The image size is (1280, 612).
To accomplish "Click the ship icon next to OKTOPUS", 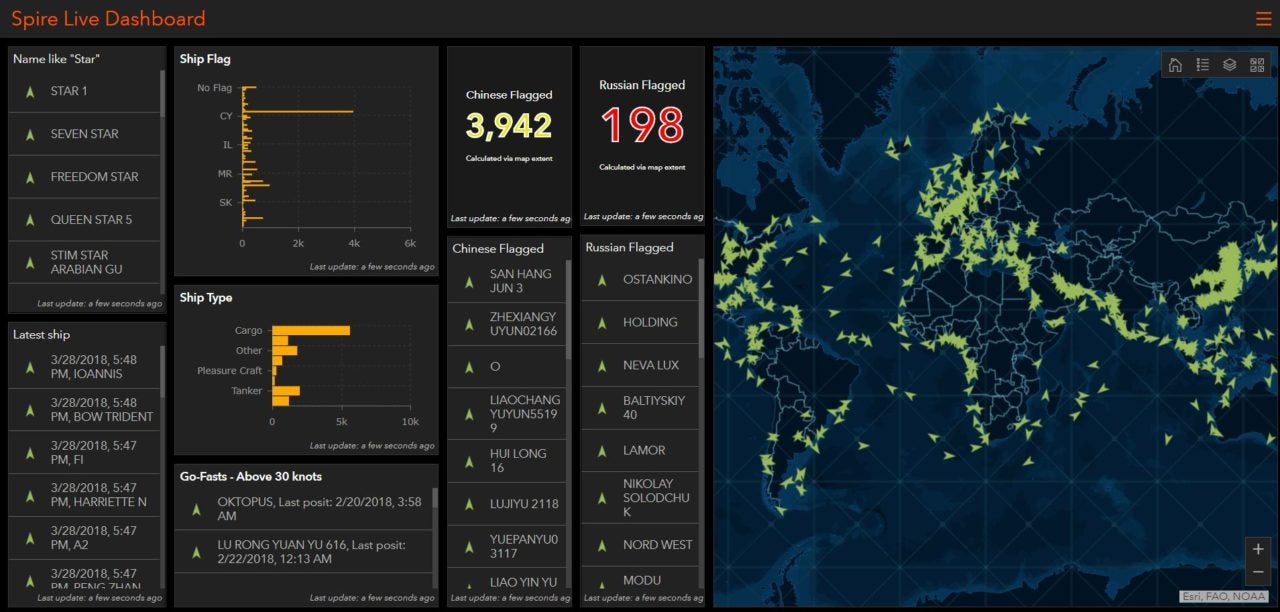I will pyautogui.click(x=196, y=509).
